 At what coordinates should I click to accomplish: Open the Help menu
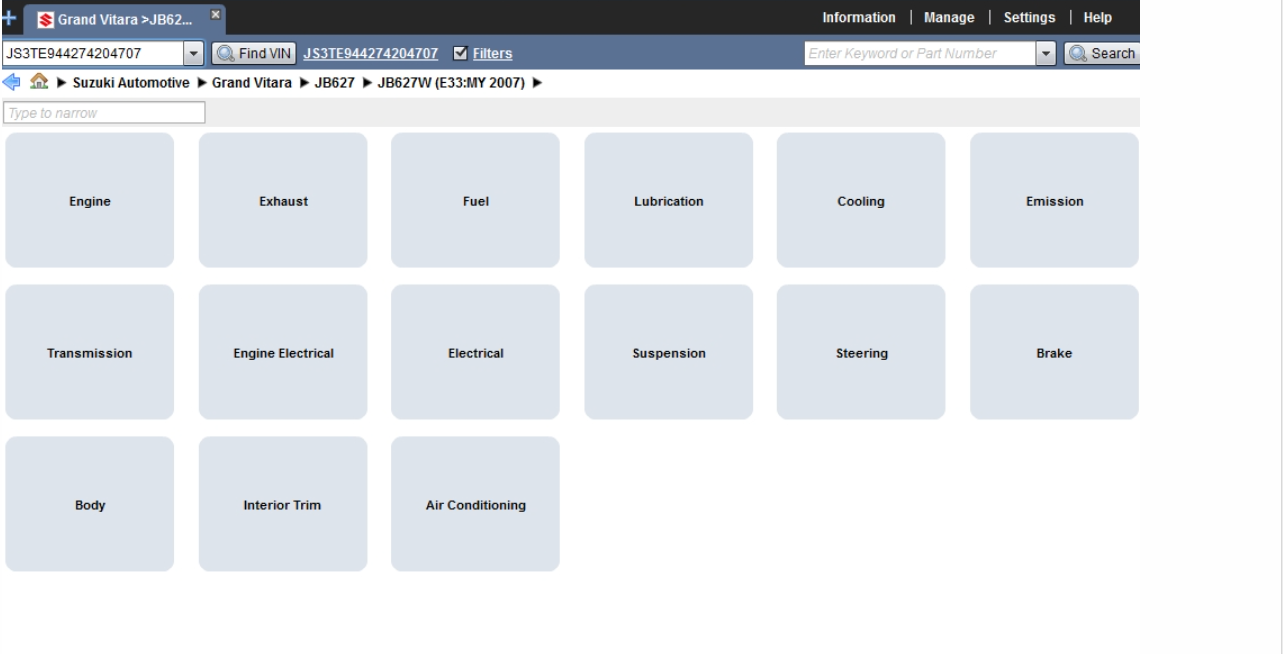coord(1097,18)
